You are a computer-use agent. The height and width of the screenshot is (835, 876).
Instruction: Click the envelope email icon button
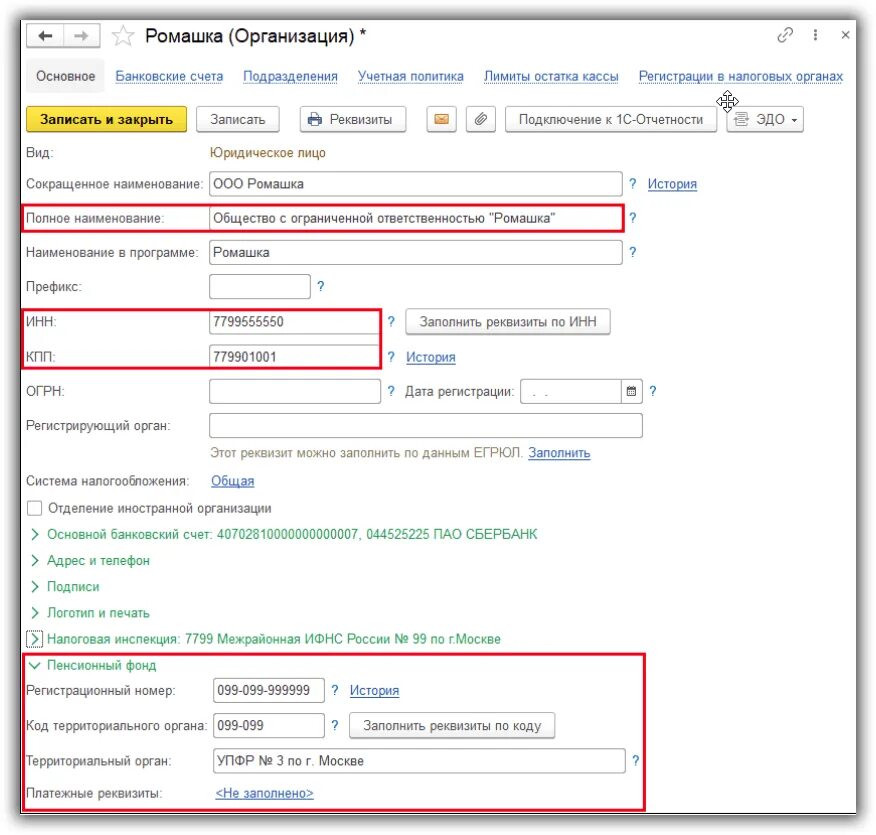pos(441,119)
